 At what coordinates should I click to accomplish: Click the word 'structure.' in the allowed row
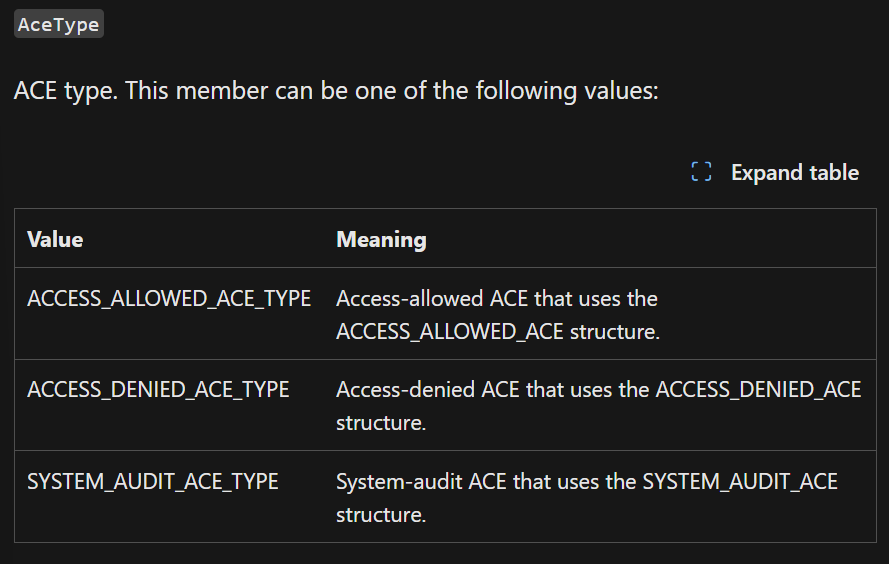(x=615, y=332)
